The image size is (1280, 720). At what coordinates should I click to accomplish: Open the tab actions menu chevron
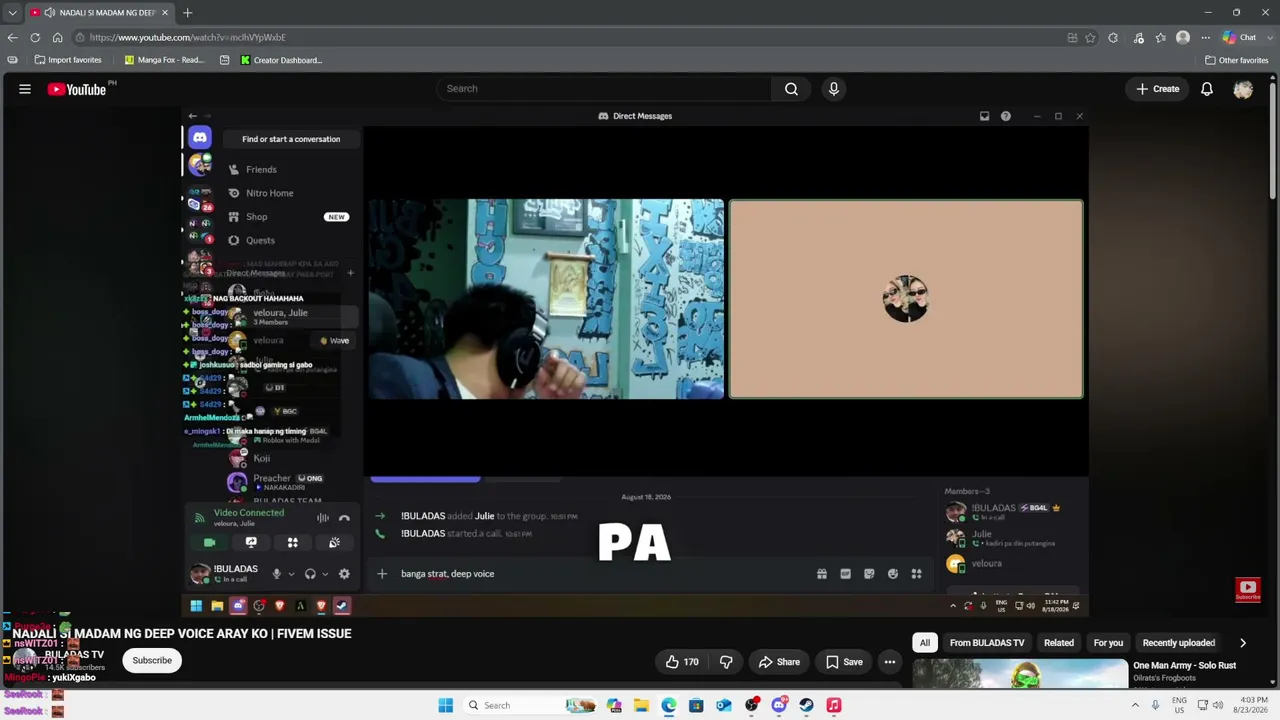coord(12,13)
